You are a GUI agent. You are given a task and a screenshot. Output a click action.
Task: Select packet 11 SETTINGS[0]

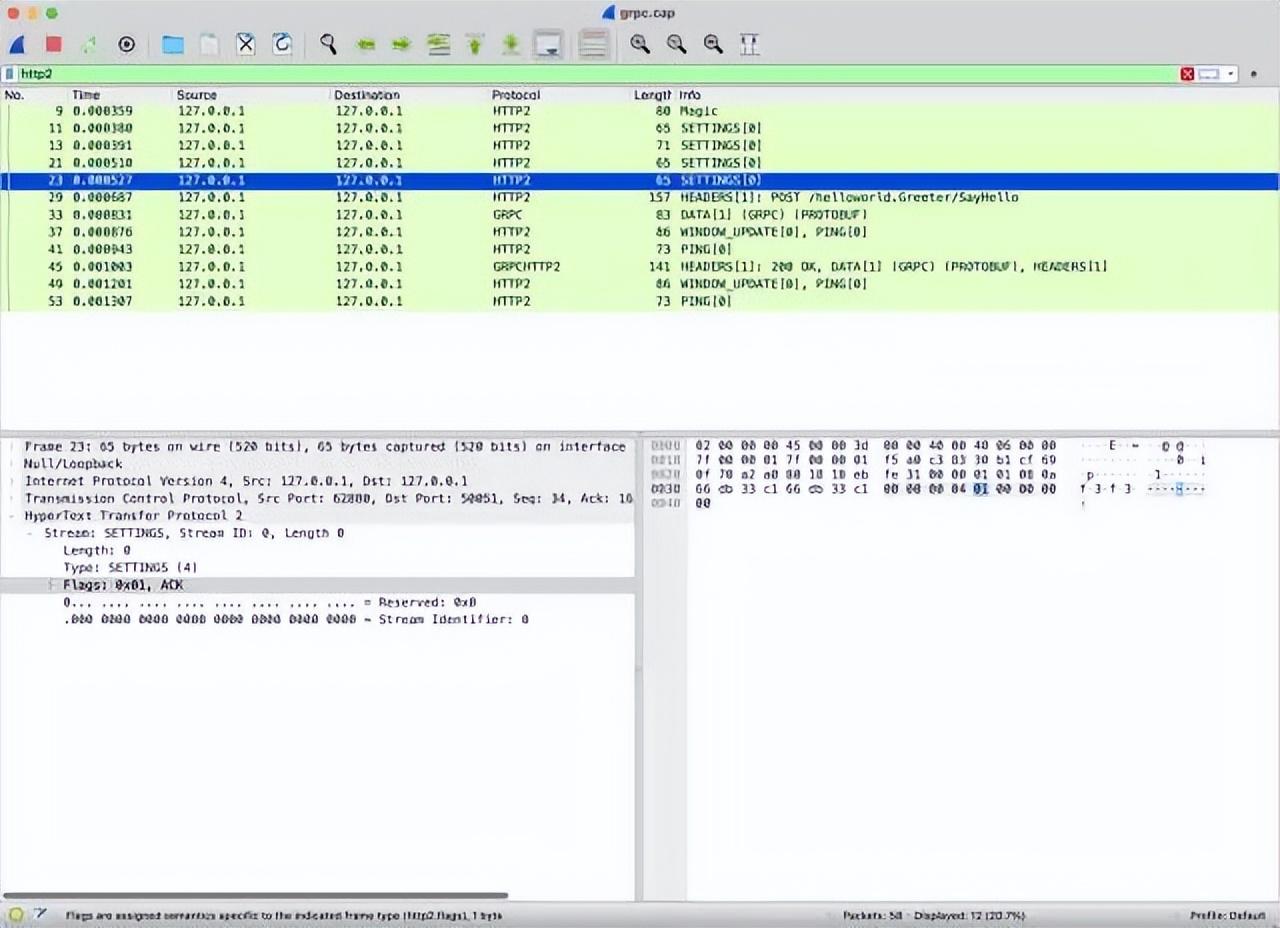click(x=640, y=128)
